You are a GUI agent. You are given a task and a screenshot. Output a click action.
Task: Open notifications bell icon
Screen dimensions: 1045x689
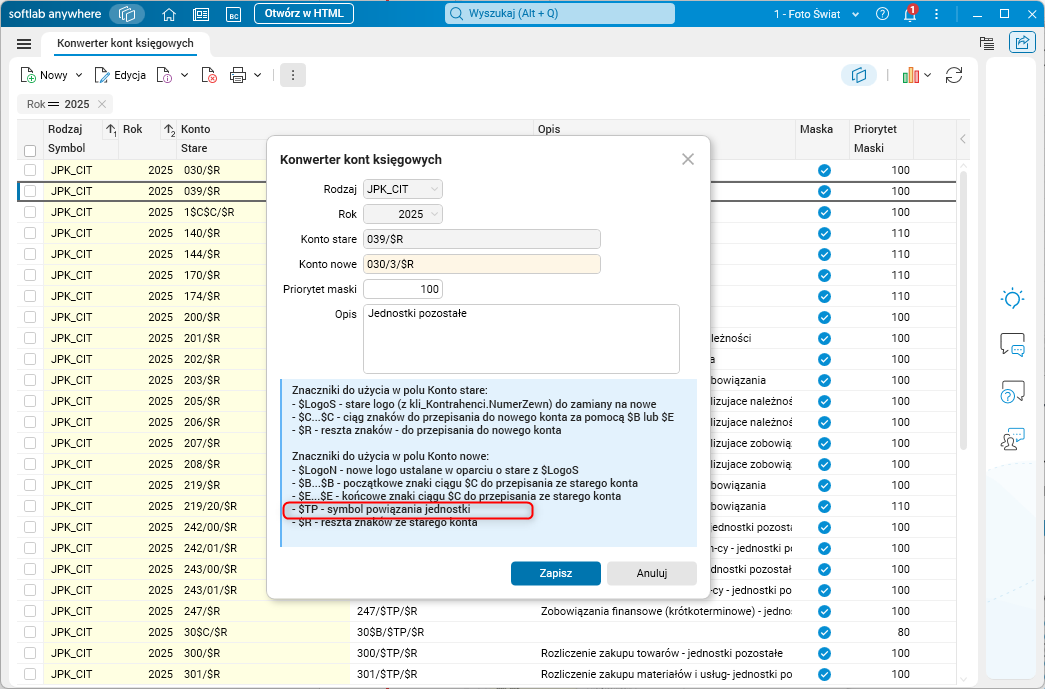click(x=910, y=14)
